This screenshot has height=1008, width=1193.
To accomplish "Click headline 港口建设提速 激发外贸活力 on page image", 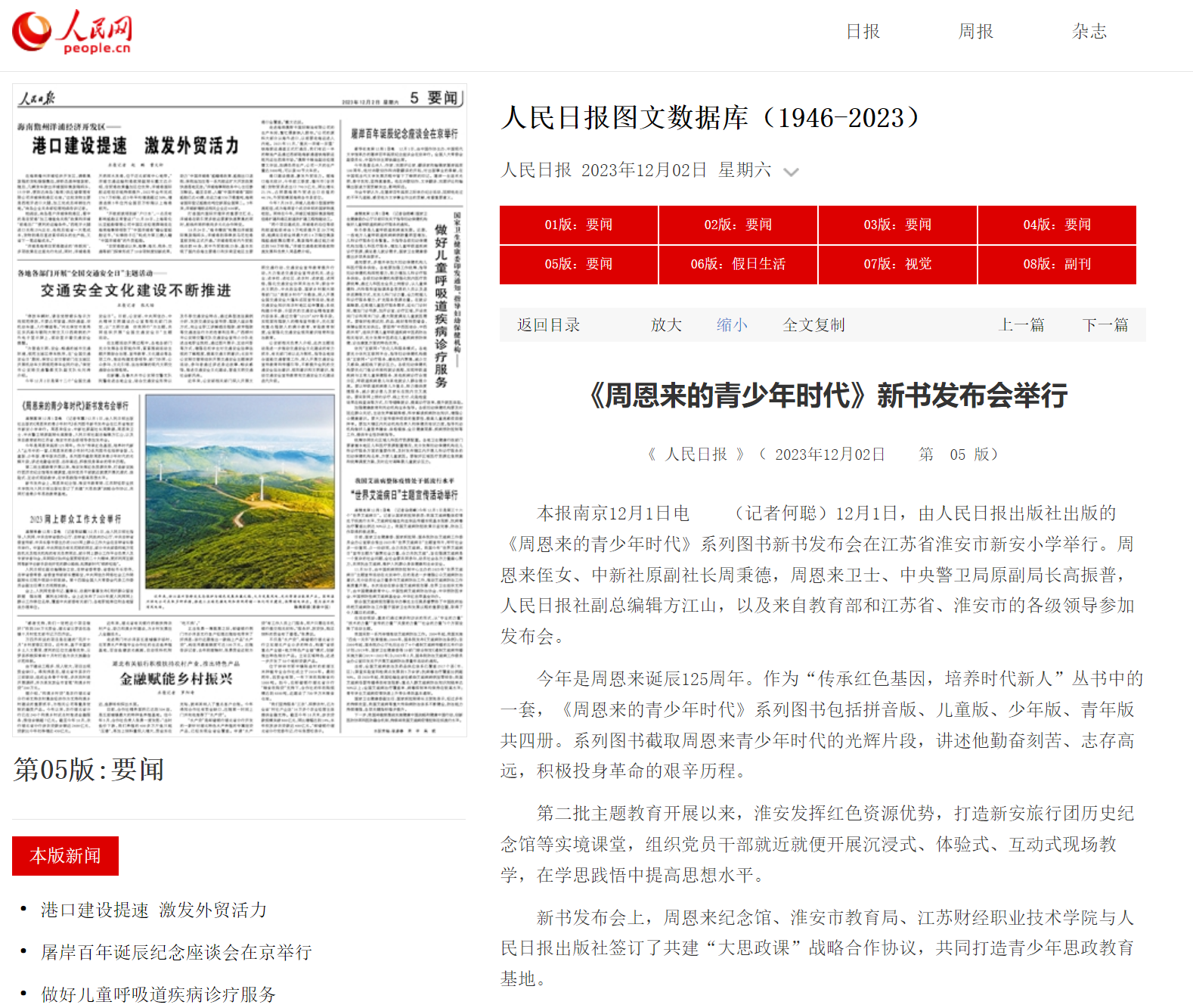I will (135, 145).
